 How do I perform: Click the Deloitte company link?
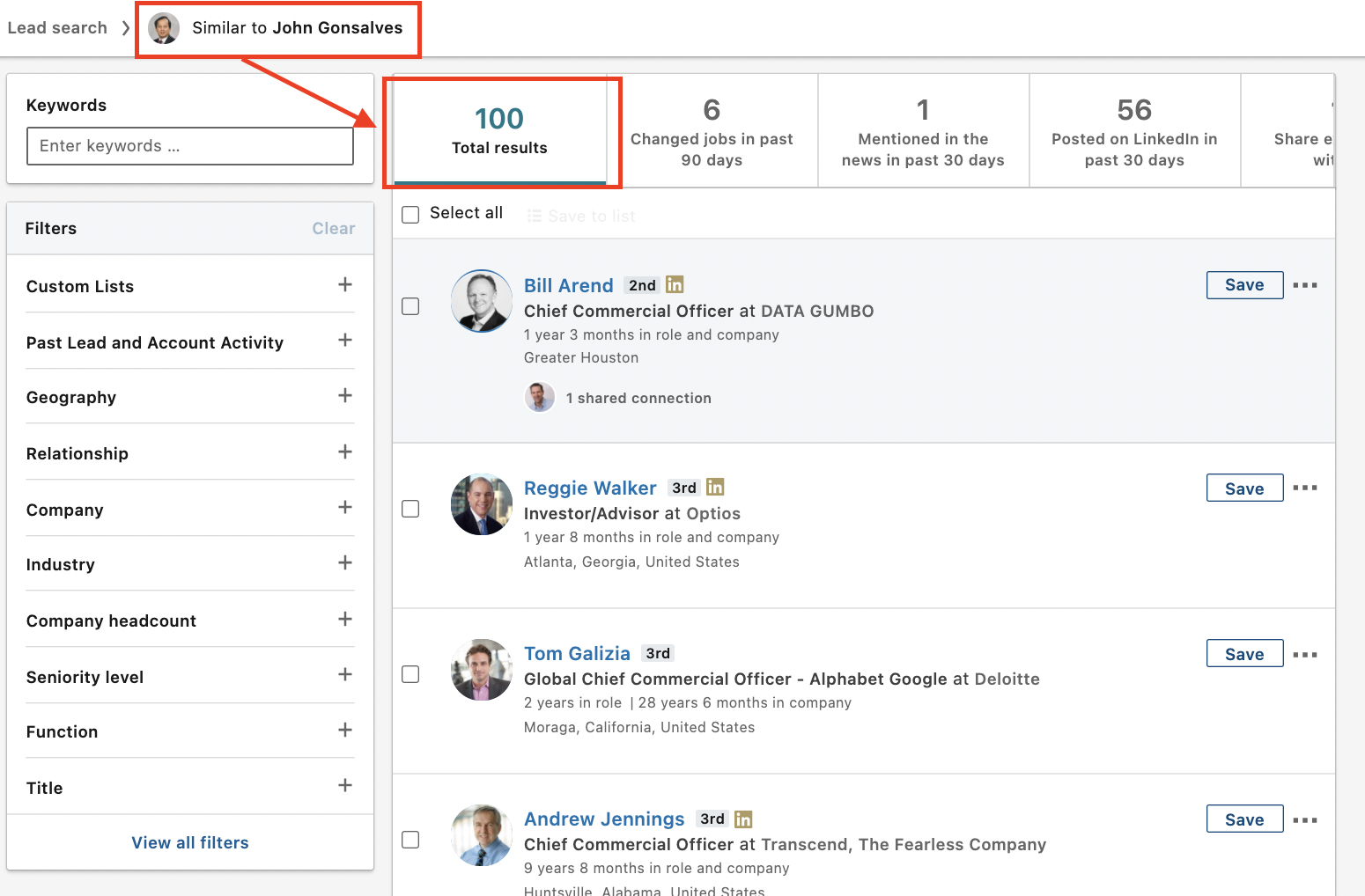tap(1007, 679)
